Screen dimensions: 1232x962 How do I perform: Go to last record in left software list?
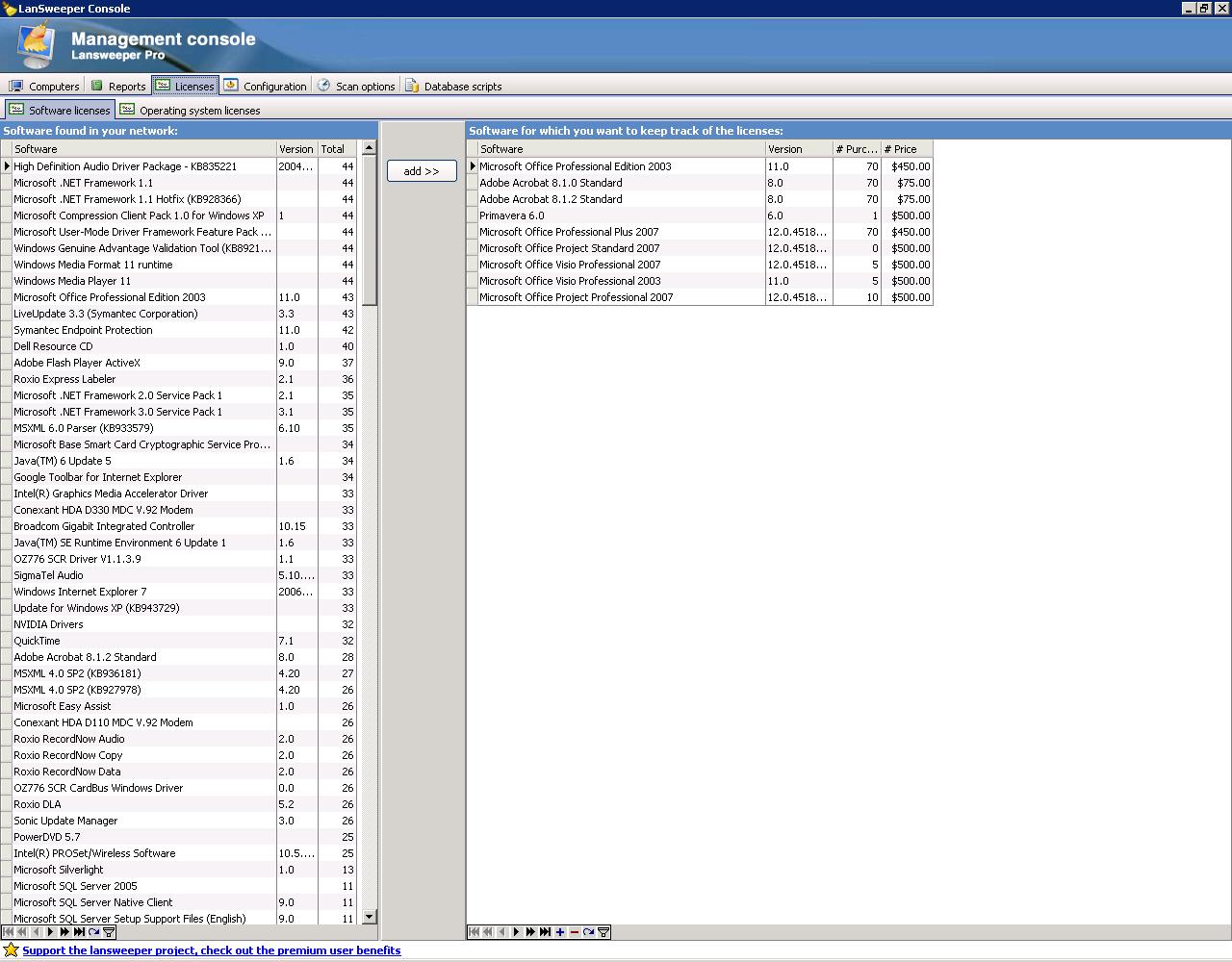(80, 932)
